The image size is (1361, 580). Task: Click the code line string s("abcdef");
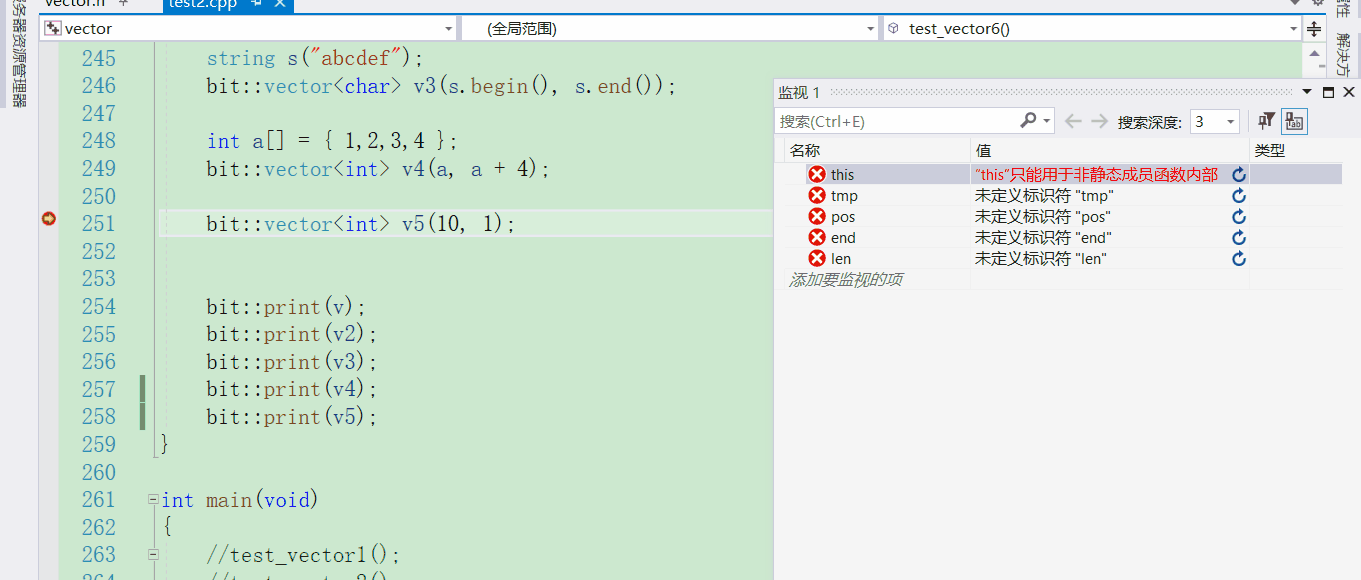click(x=315, y=59)
